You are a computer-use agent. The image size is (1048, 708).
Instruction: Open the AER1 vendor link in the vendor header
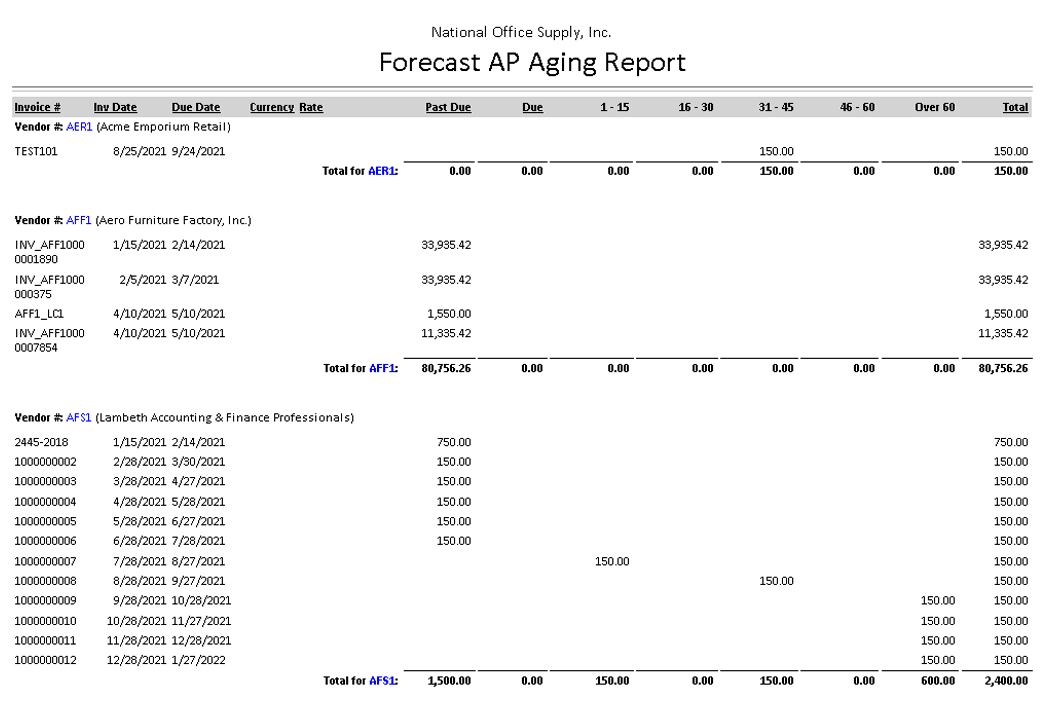pos(79,127)
